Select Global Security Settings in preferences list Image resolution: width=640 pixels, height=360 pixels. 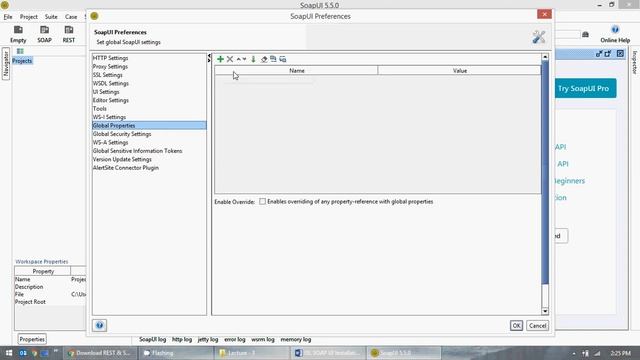coord(149,134)
